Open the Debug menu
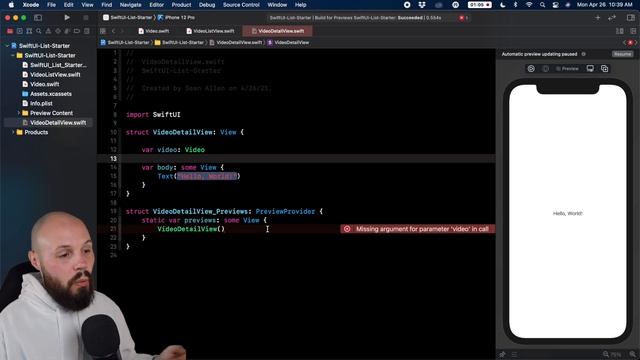 pyautogui.click(x=207, y=5)
